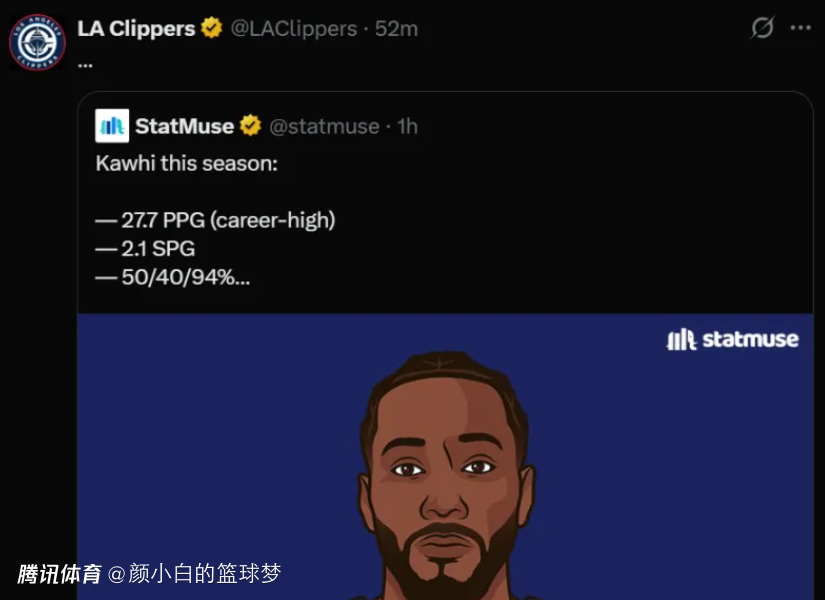The width and height of the screenshot is (825, 600).
Task: Click the StatMuse avatar logo
Action: [112, 126]
